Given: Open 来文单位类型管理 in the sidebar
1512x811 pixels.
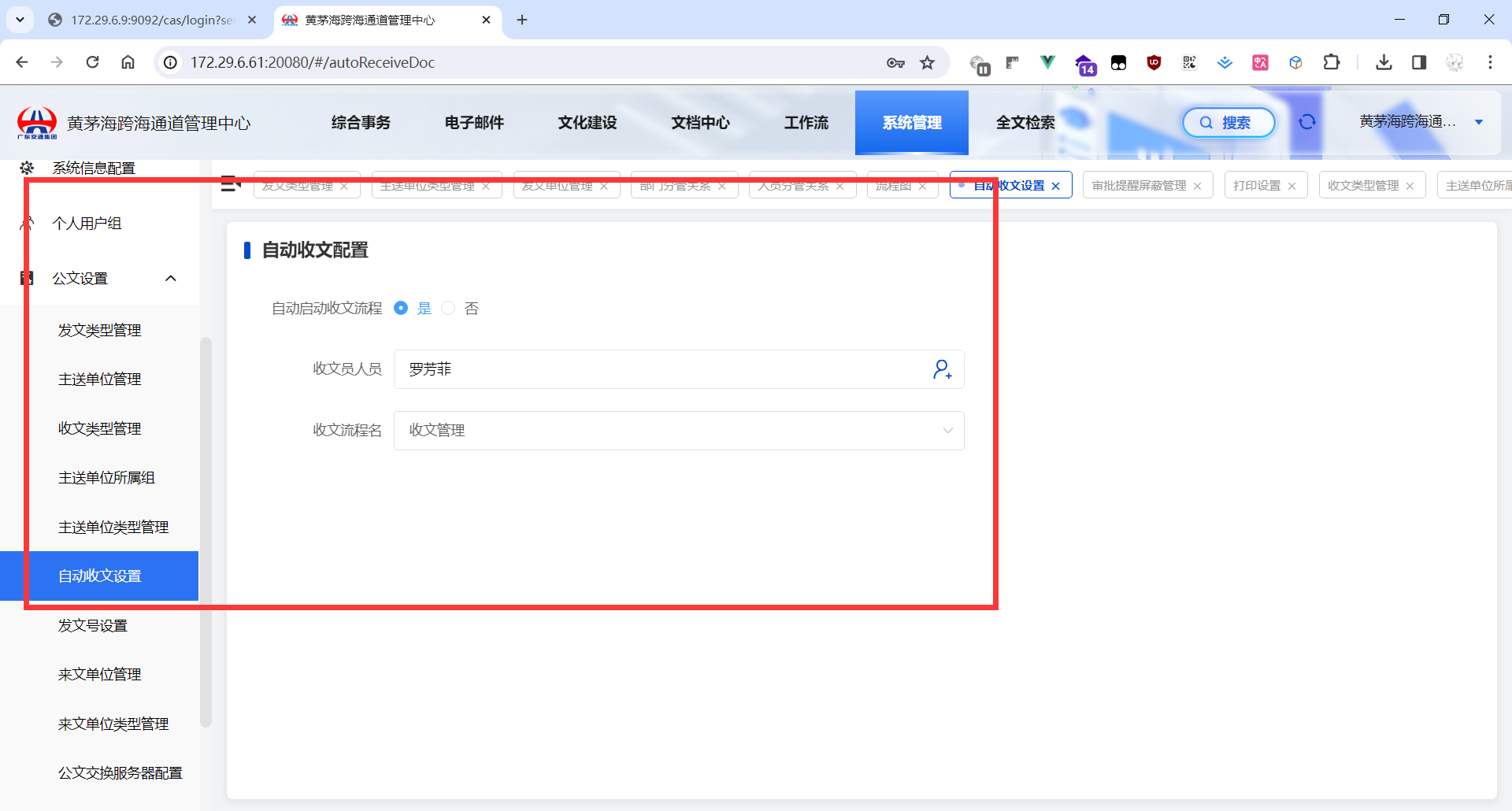Looking at the screenshot, I should click(100, 724).
